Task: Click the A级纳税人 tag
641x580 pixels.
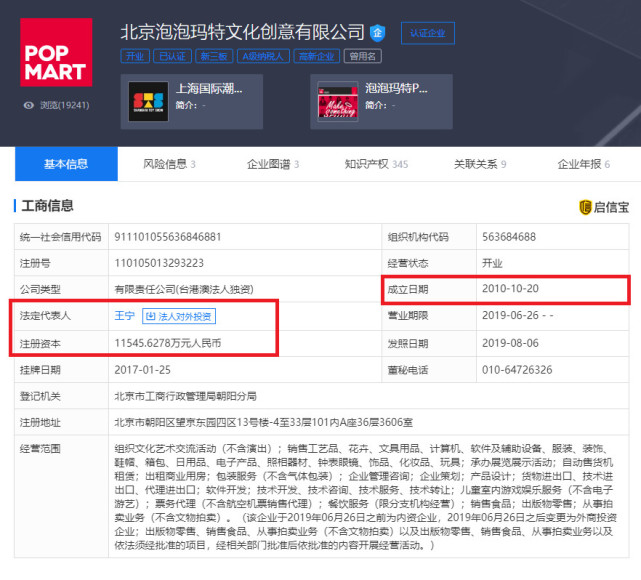Action: [x=263, y=56]
